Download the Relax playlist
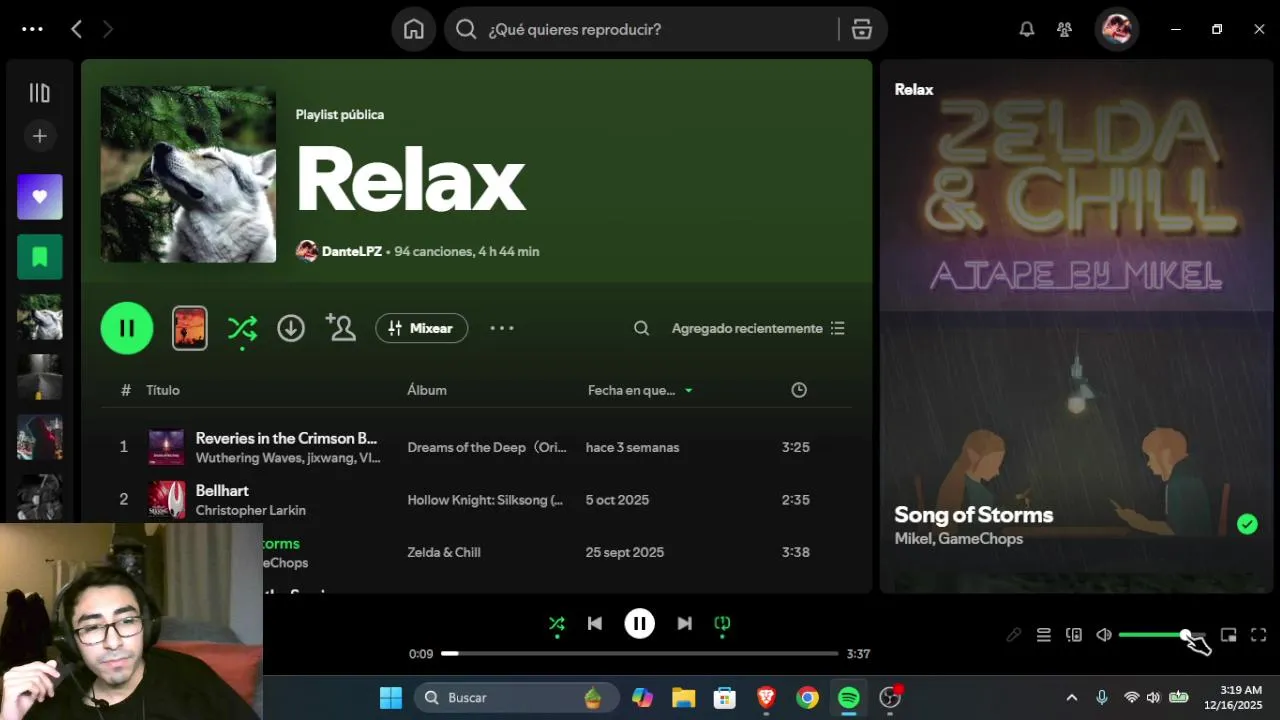 coord(291,328)
